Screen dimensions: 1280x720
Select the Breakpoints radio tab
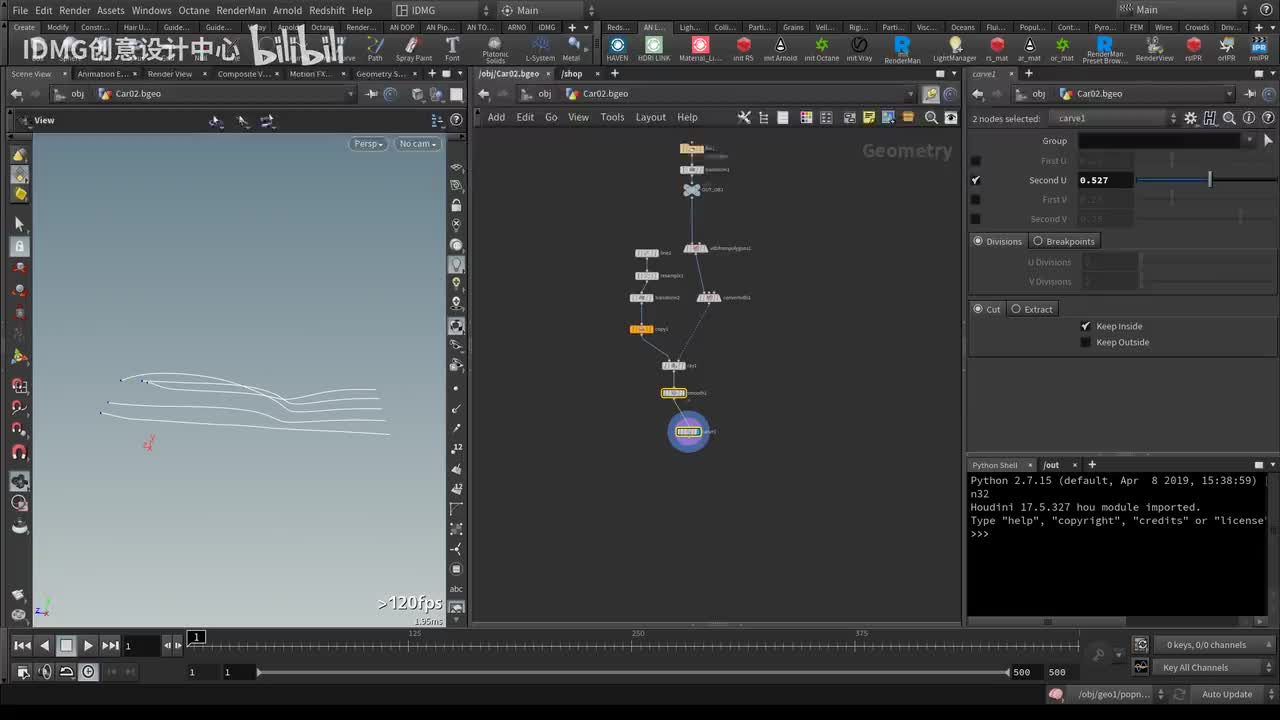(1064, 241)
